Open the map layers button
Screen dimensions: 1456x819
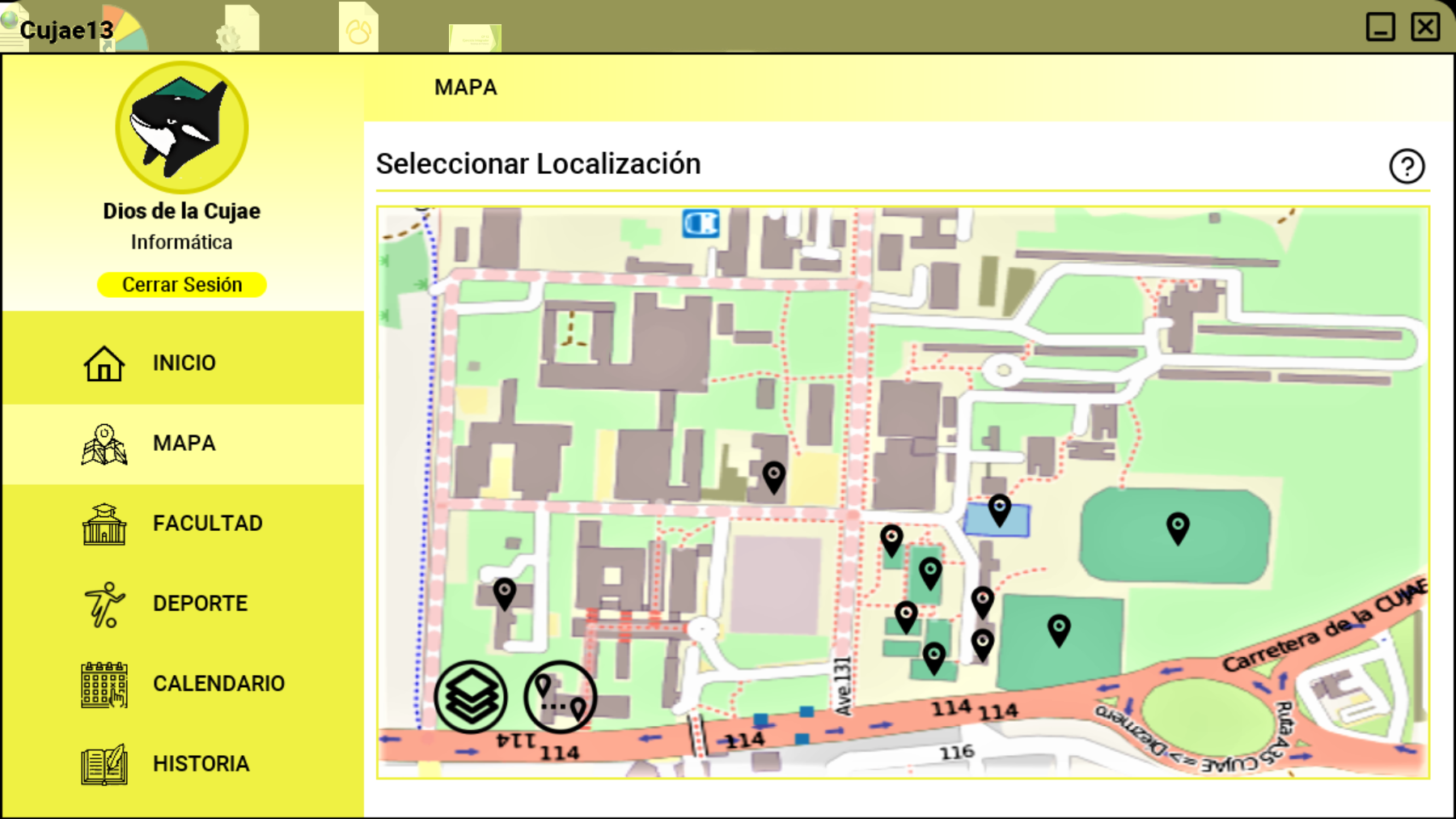(x=471, y=697)
